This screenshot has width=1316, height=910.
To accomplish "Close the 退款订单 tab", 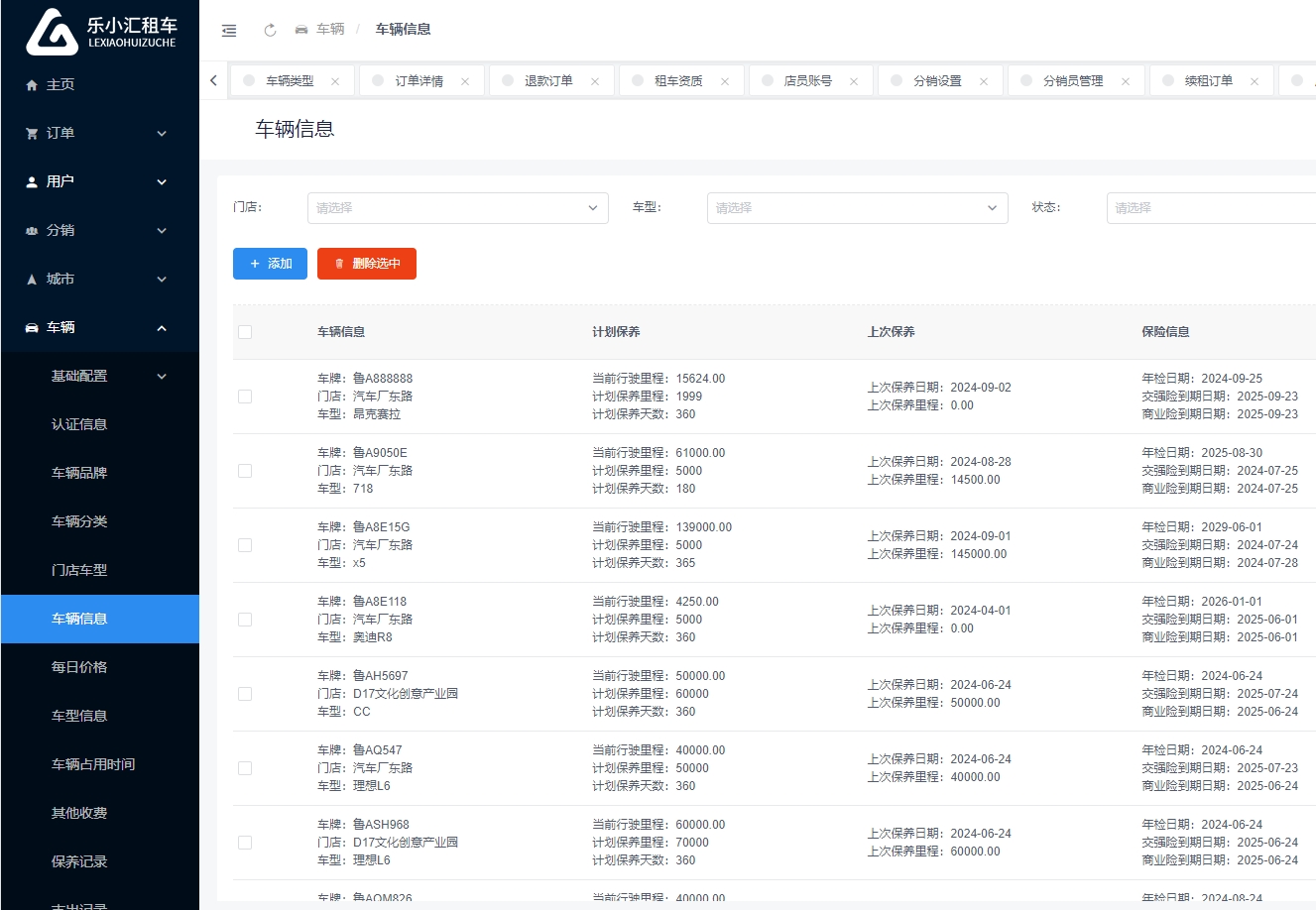I will pos(595,81).
